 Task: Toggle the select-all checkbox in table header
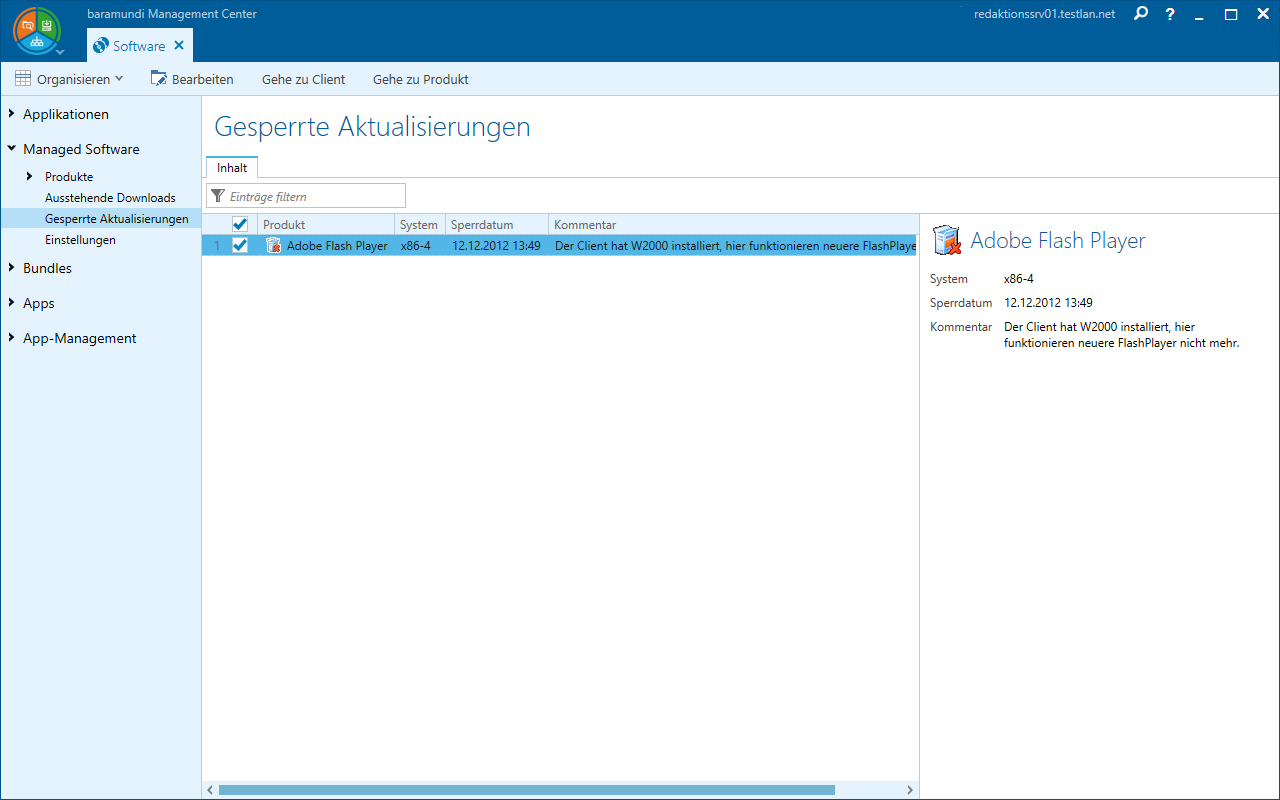[240, 225]
